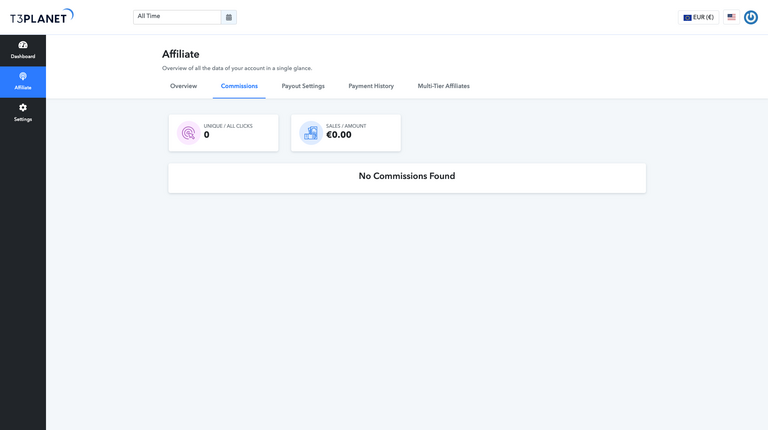Screen dimensions: 768x430
Task: Click the US flag language icon
Action: 732,17
